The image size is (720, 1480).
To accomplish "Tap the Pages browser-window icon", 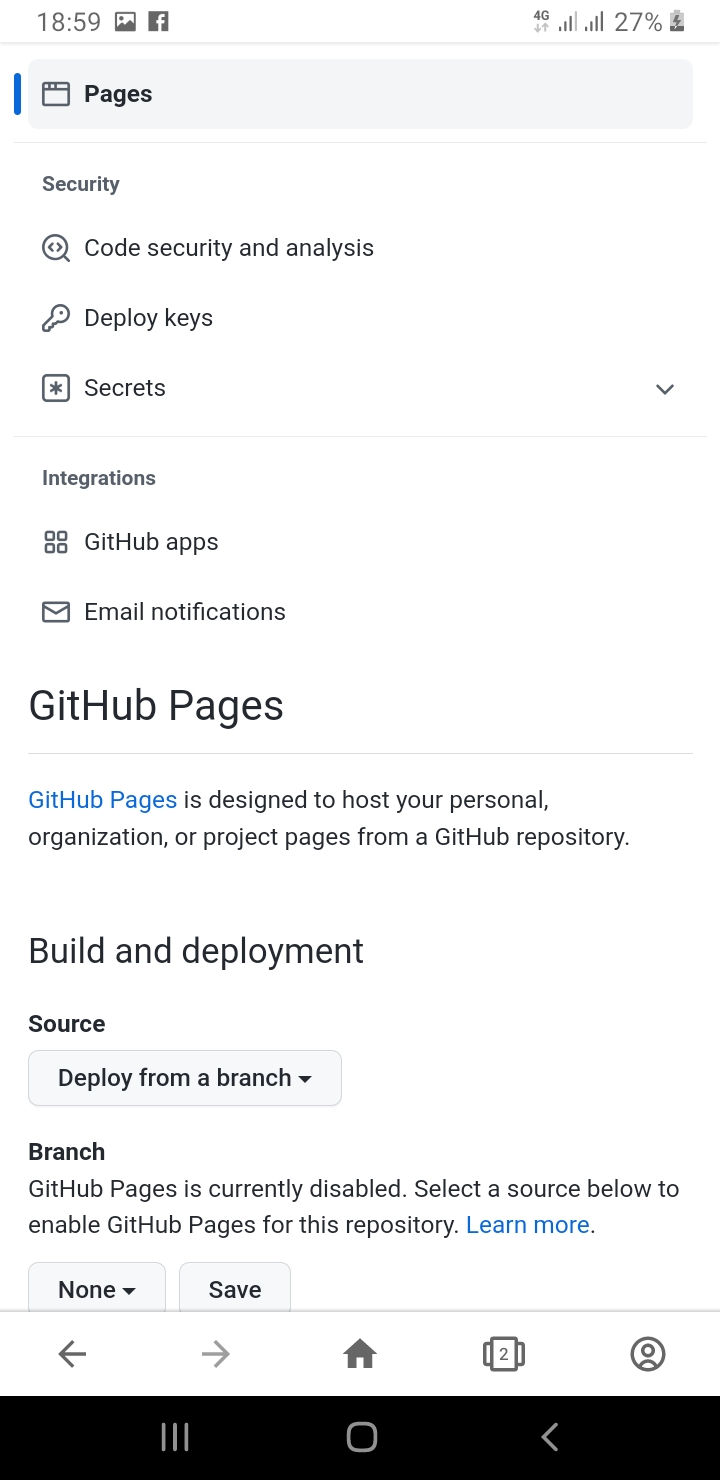I will tap(56, 94).
